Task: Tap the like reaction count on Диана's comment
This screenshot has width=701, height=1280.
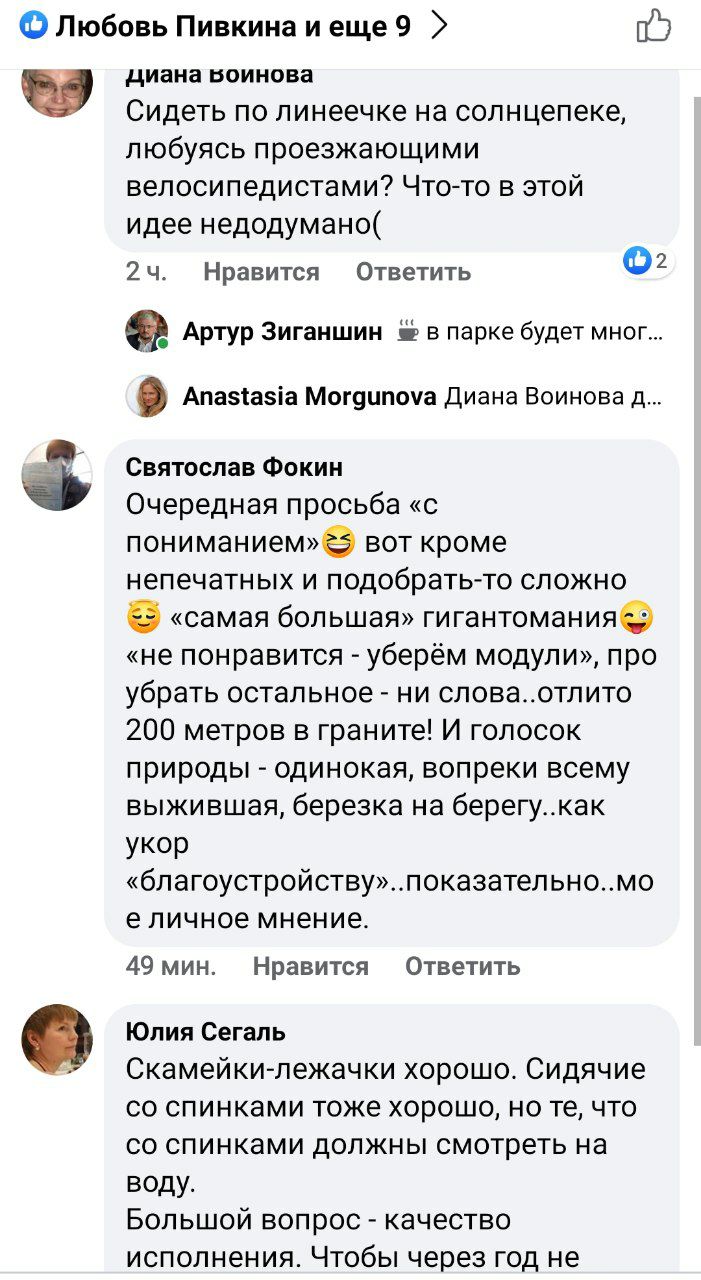Action: (647, 262)
